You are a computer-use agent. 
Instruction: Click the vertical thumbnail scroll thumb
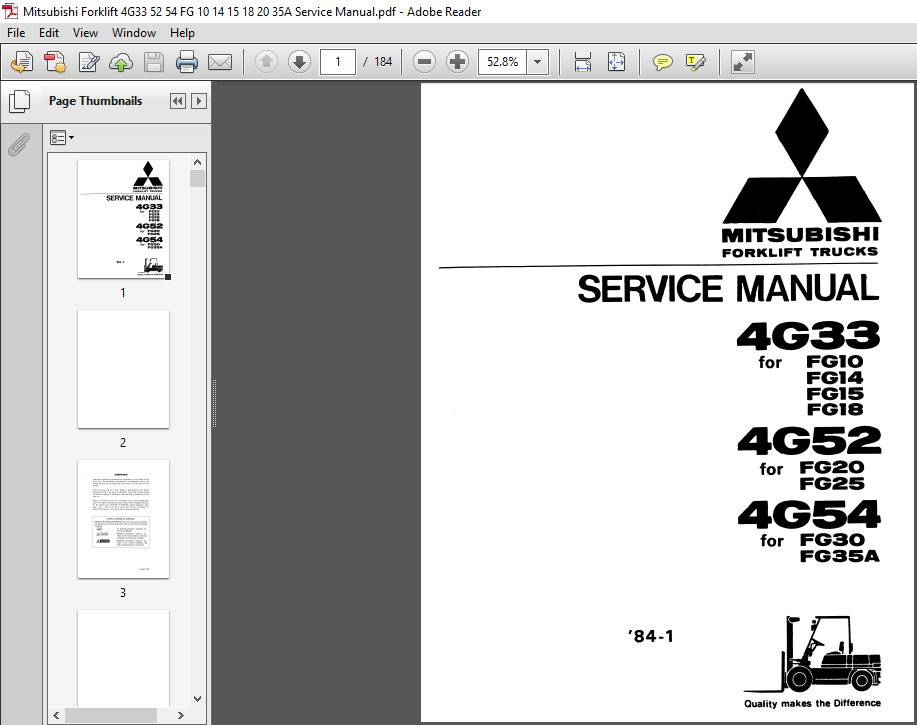pyautogui.click(x=198, y=178)
